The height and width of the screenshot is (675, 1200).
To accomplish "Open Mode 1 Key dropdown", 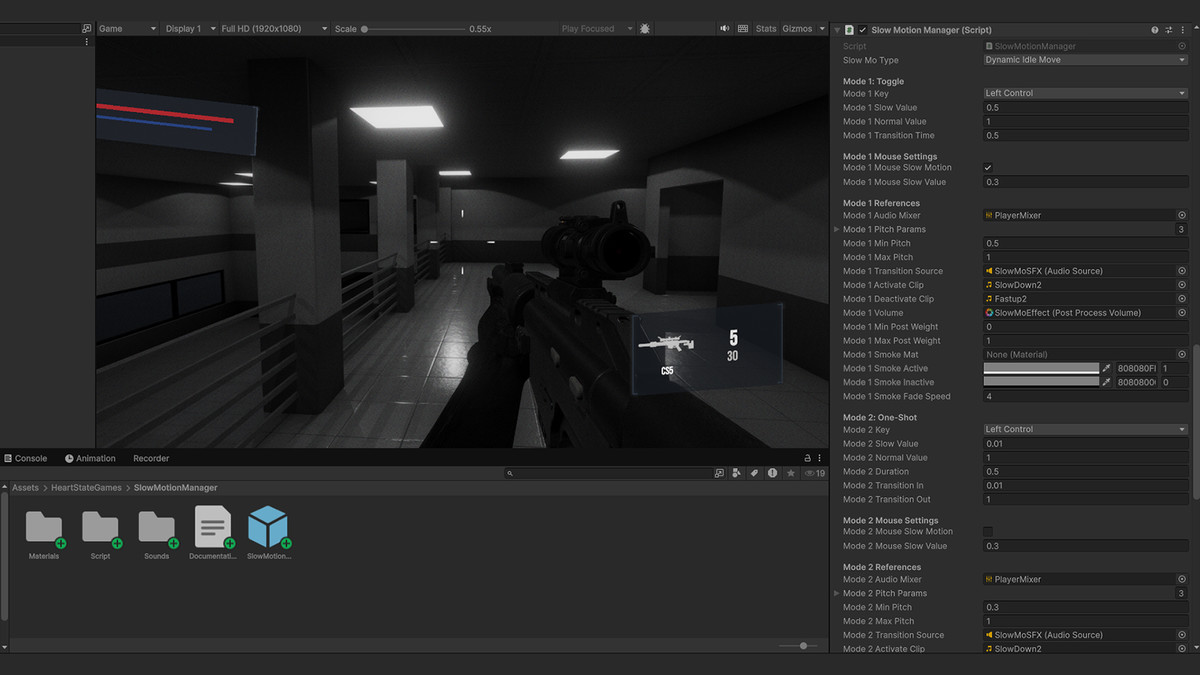I will coord(1085,93).
